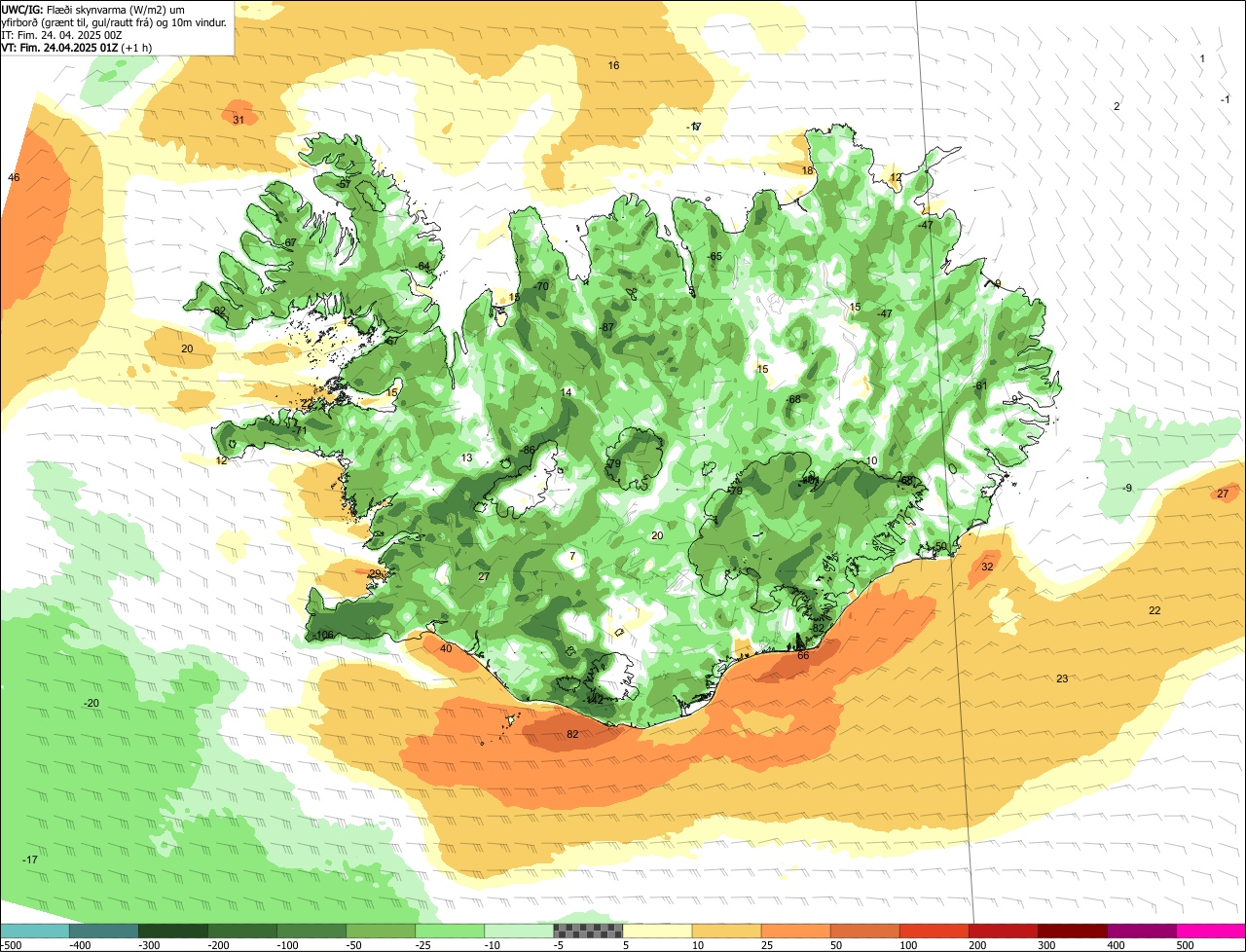Select the value '40' off the southwest coast

[x=446, y=648]
